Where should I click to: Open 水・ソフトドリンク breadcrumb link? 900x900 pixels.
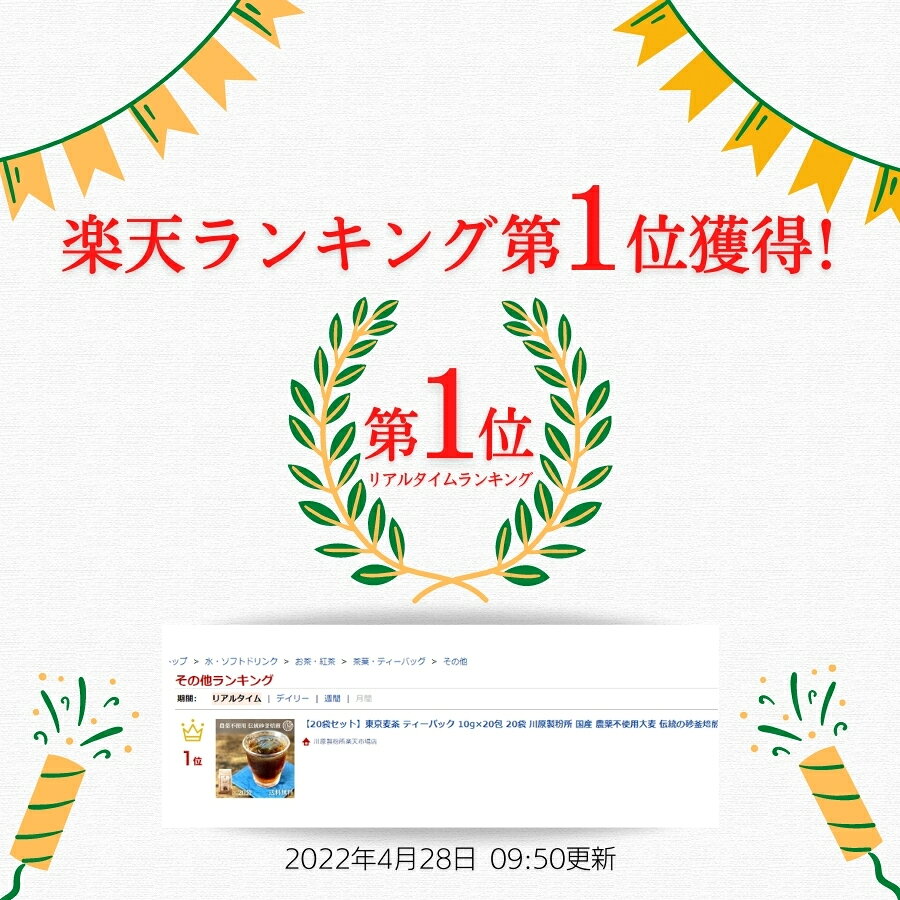point(241,661)
